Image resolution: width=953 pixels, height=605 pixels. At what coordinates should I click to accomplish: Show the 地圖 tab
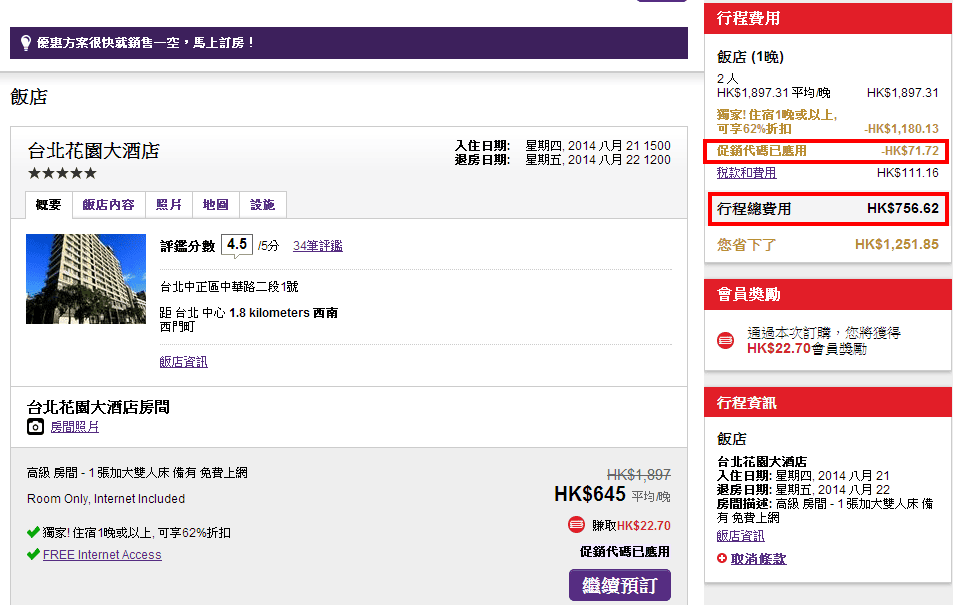tap(215, 205)
